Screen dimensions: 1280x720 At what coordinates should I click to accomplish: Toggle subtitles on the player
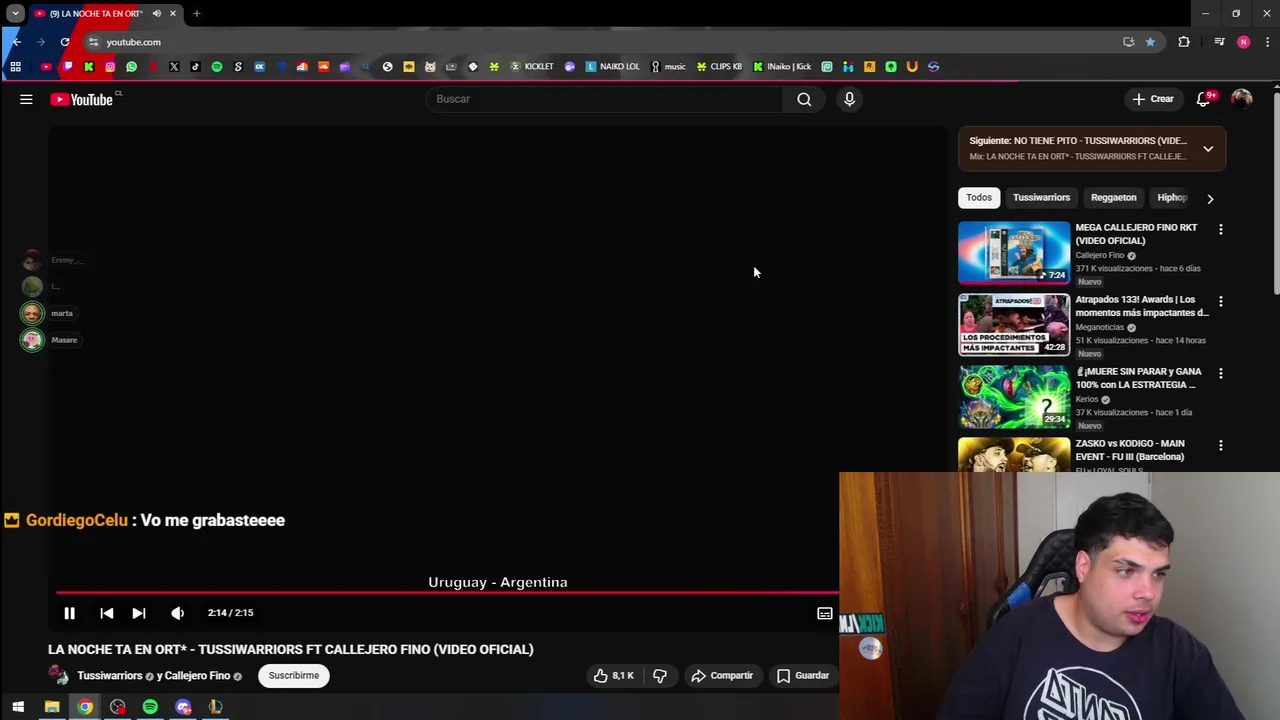824,613
